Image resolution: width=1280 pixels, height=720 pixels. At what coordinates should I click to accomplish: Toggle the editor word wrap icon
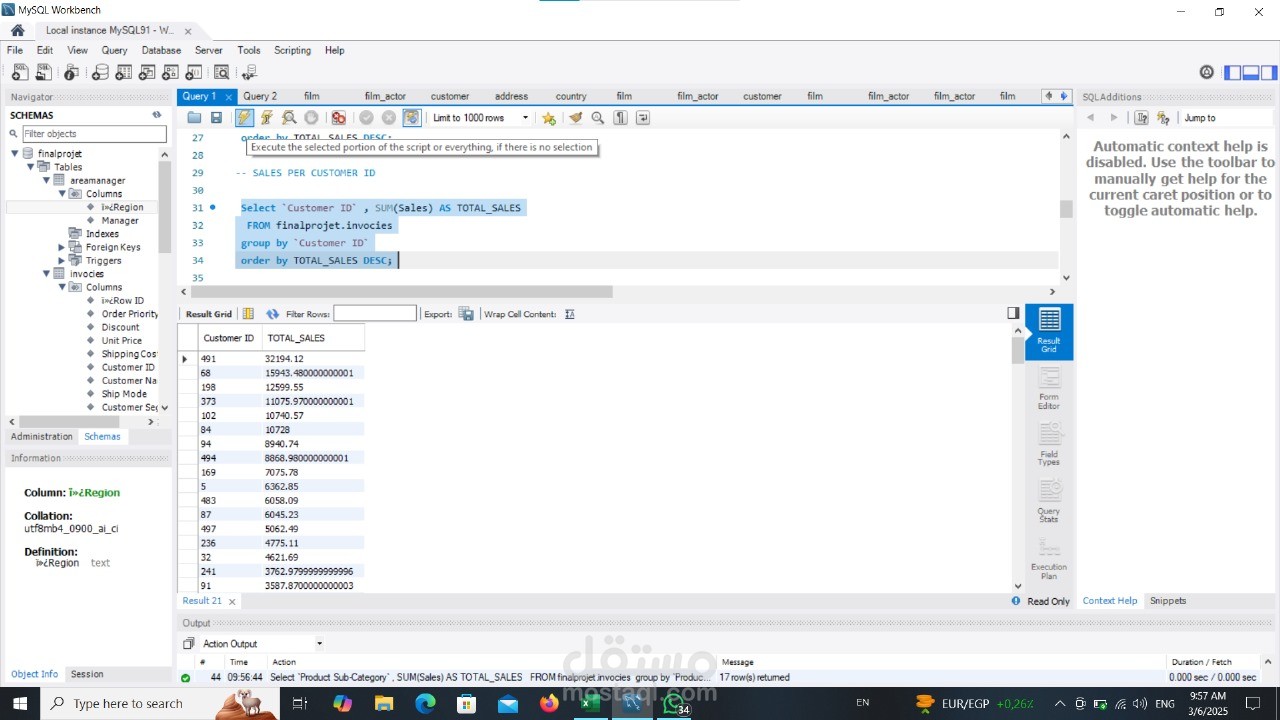click(x=642, y=118)
